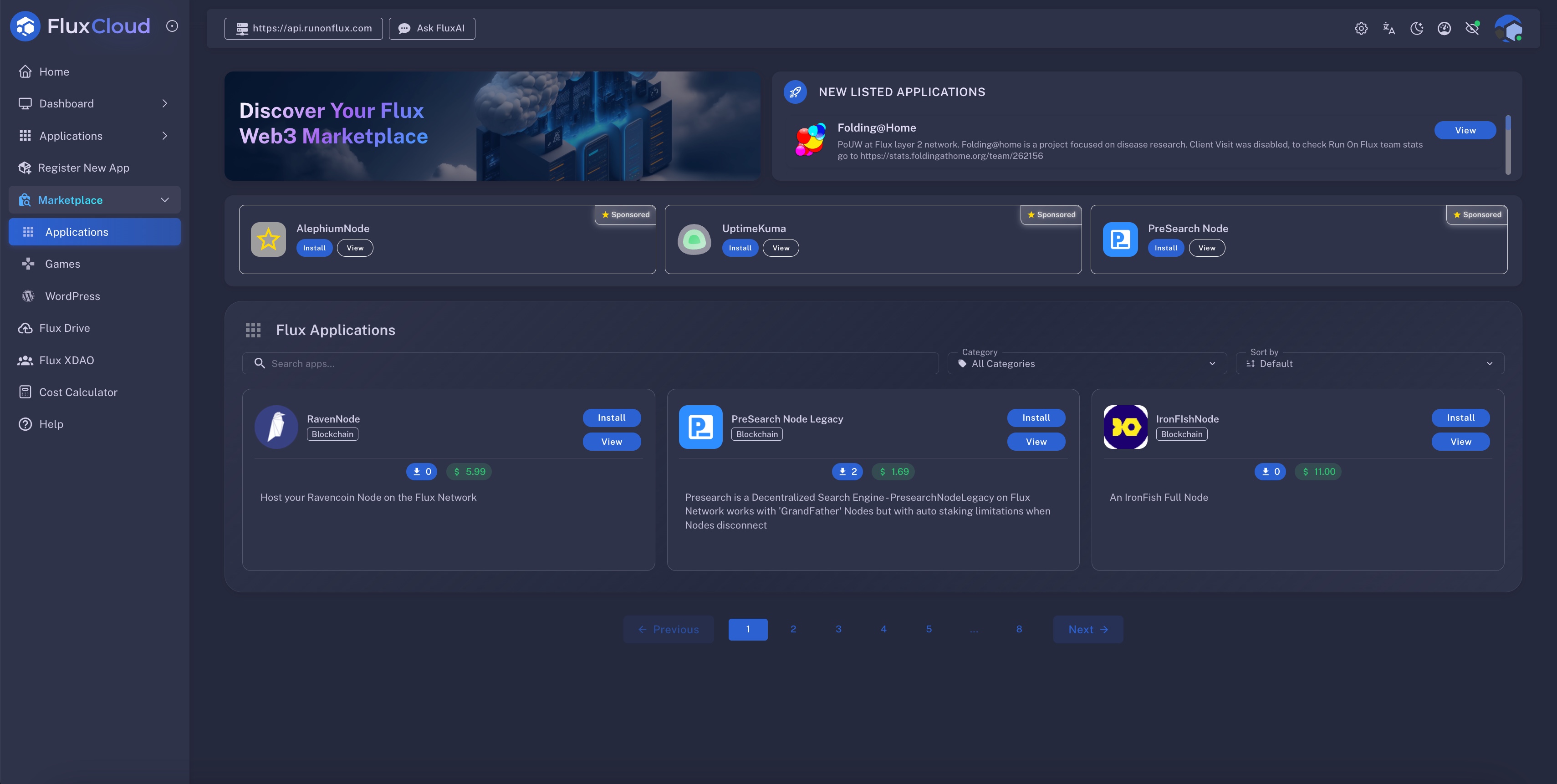Click the speedometer icon in top bar
The width and height of the screenshot is (1557, 784).
(1444, 28)
